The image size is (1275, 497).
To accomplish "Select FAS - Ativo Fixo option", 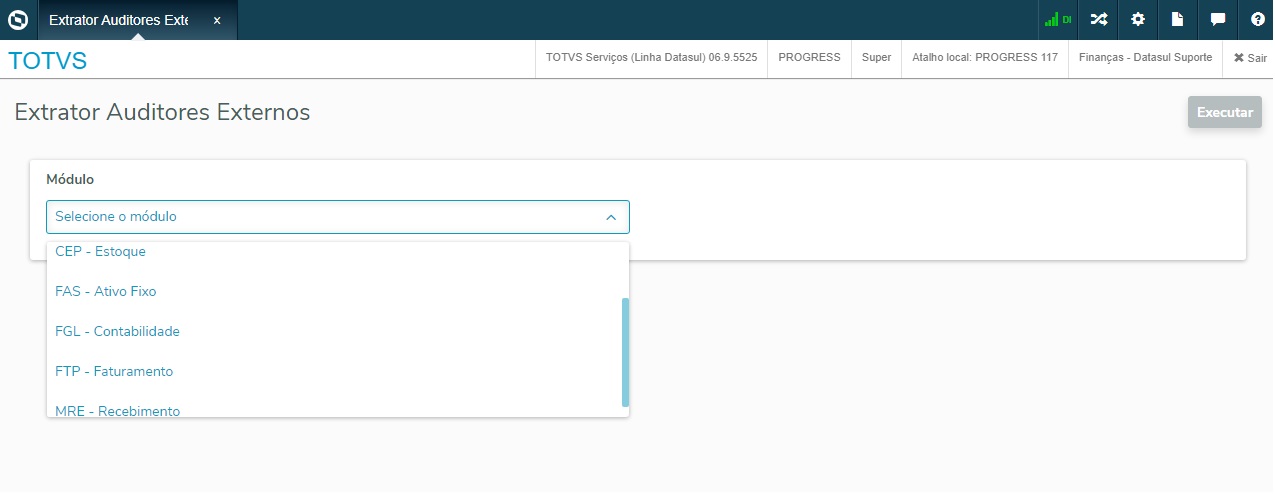I will (338, 291).
